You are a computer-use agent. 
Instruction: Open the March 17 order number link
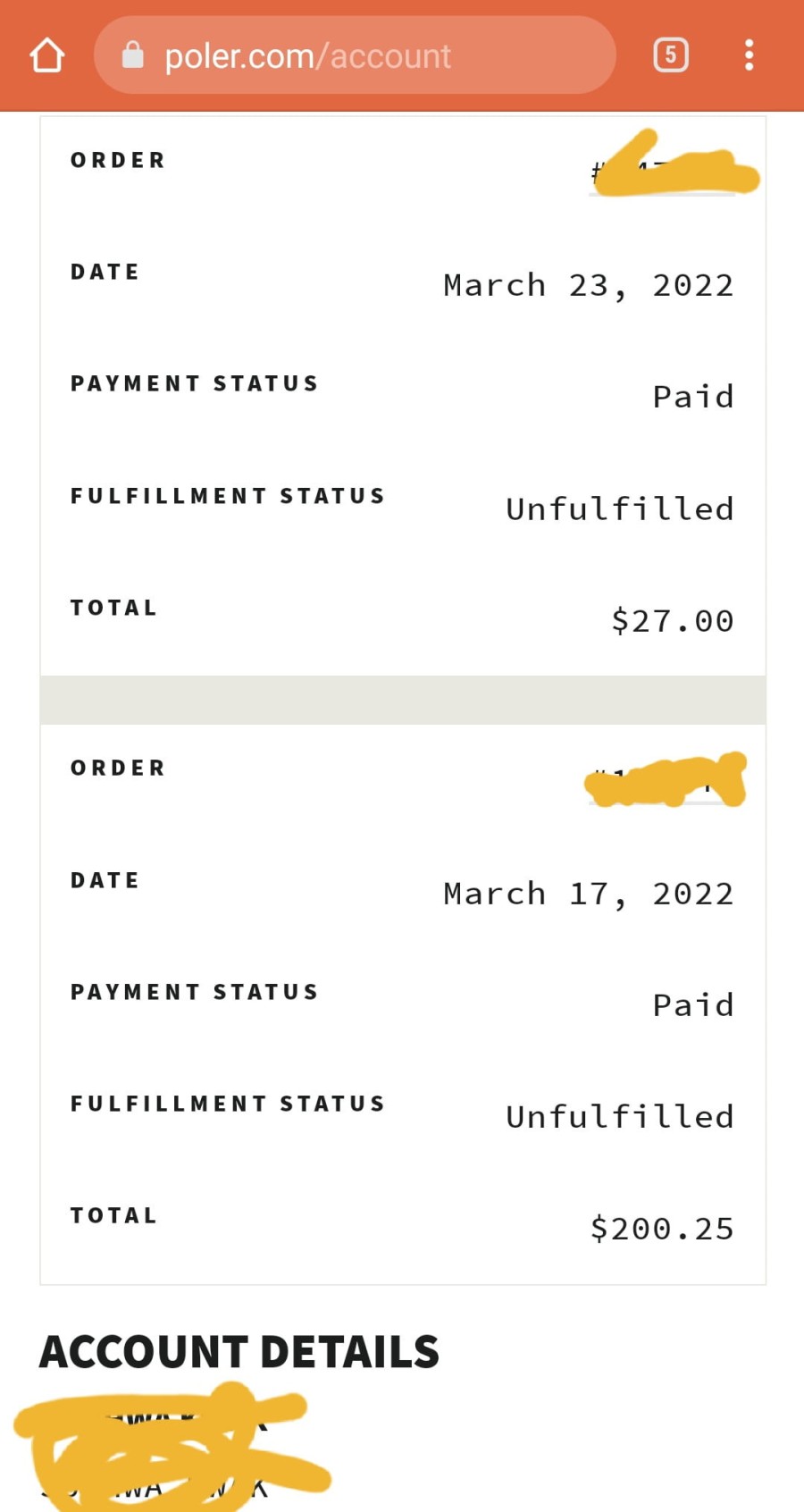[662, 782]
